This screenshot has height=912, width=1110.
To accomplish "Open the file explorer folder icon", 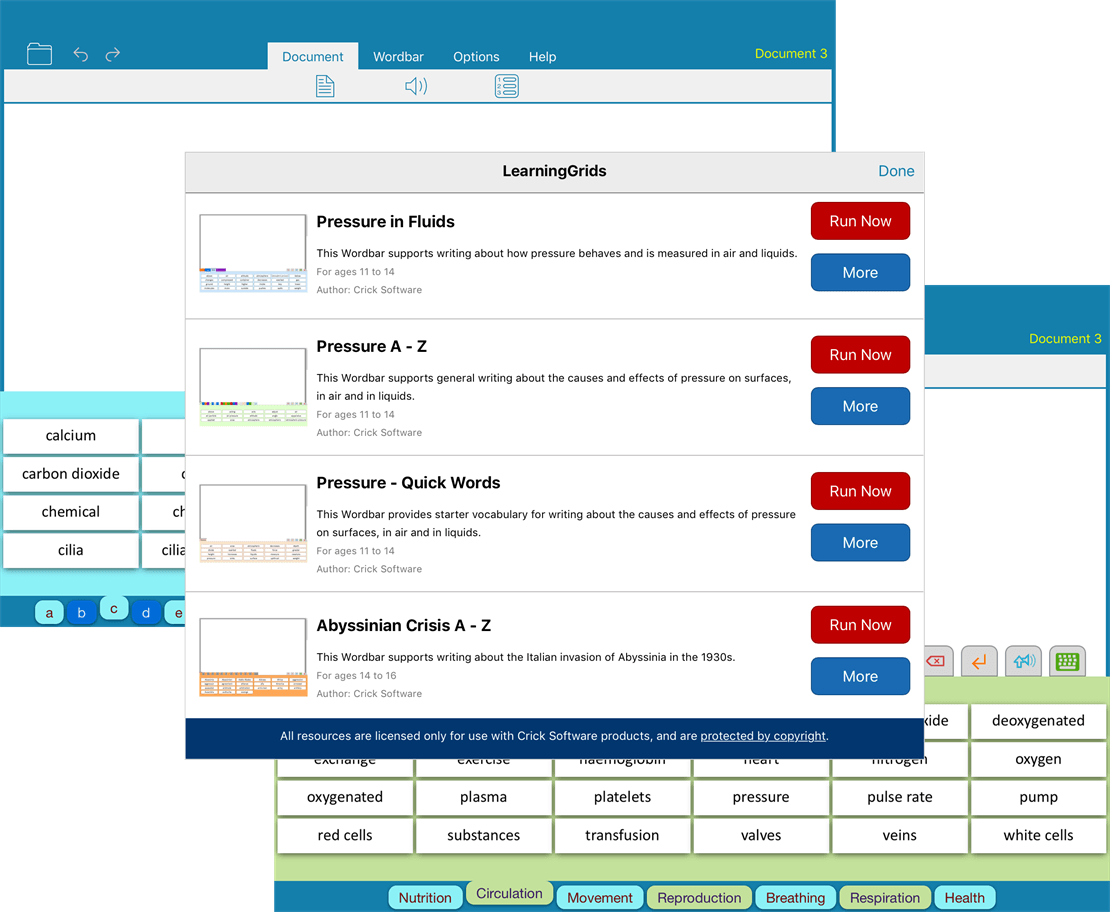I will pyautogui.click(x=39, y=54).
